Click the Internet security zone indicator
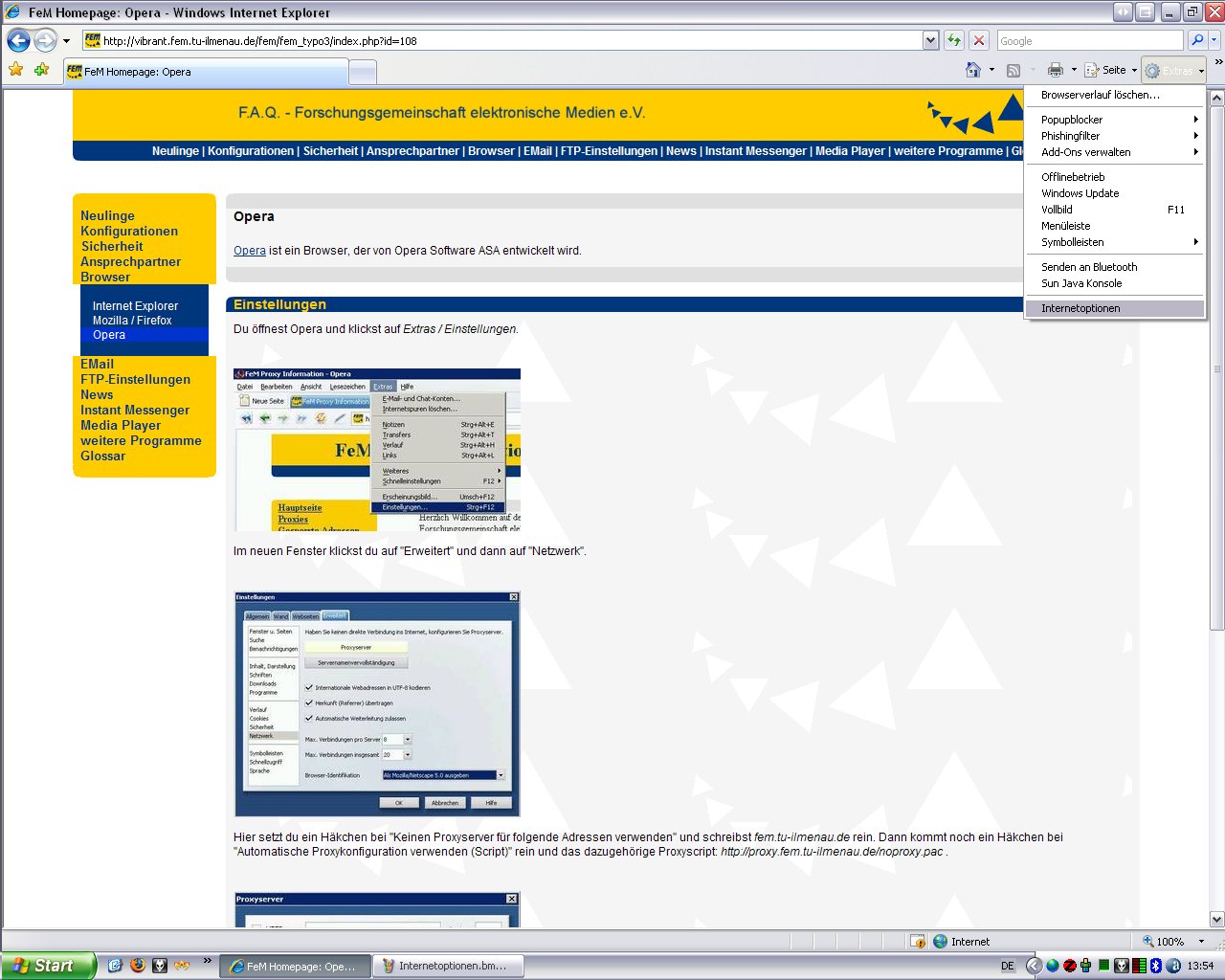Viewport: 1225px width, 980px height. (961, 942)
